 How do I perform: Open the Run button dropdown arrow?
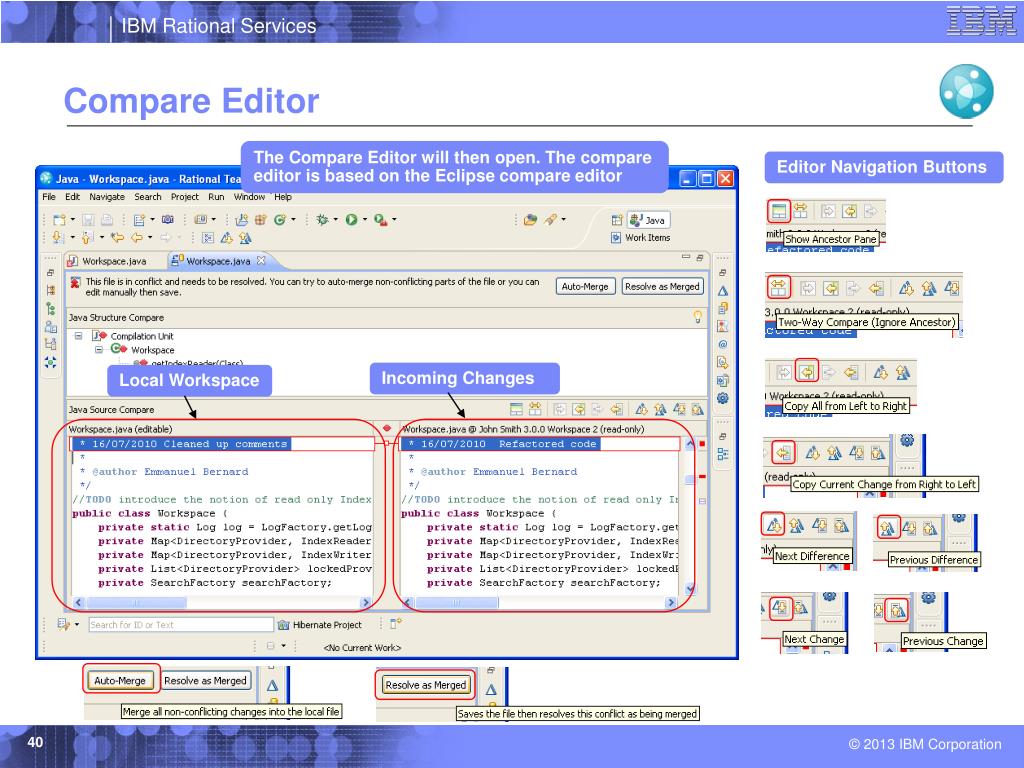coord(364,220)
